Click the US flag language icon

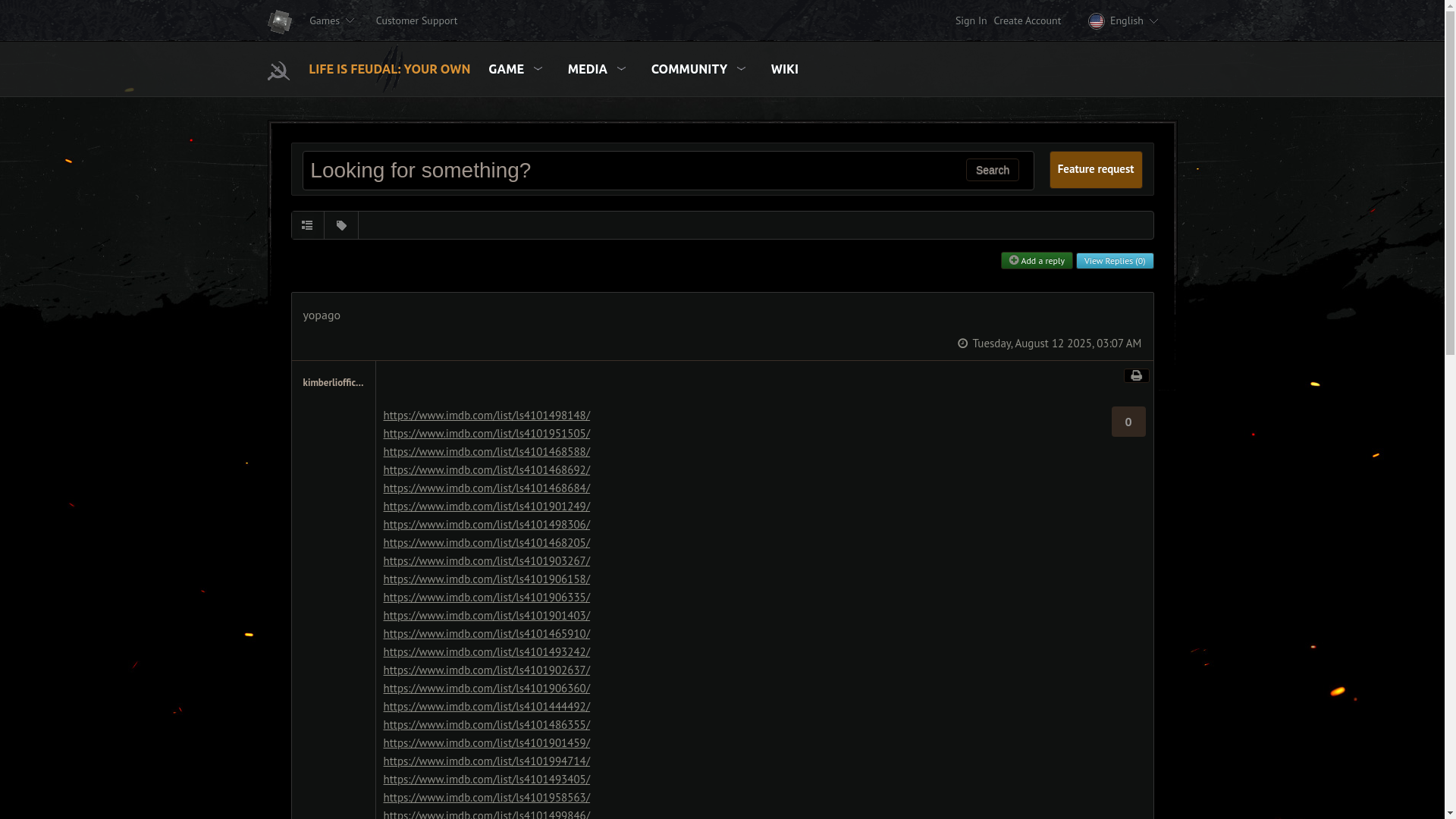tap(1096, 21)
